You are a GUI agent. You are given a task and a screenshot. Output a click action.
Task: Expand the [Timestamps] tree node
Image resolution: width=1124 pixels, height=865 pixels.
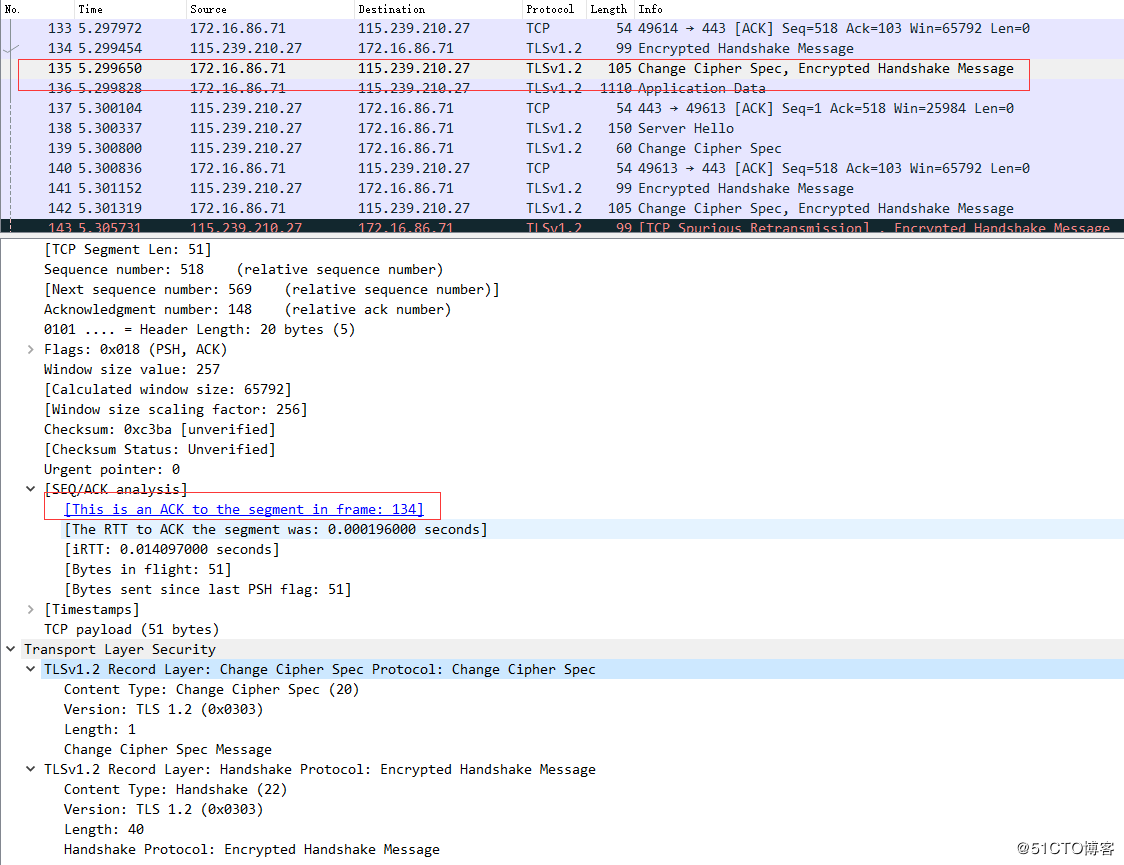pos(30,609)
